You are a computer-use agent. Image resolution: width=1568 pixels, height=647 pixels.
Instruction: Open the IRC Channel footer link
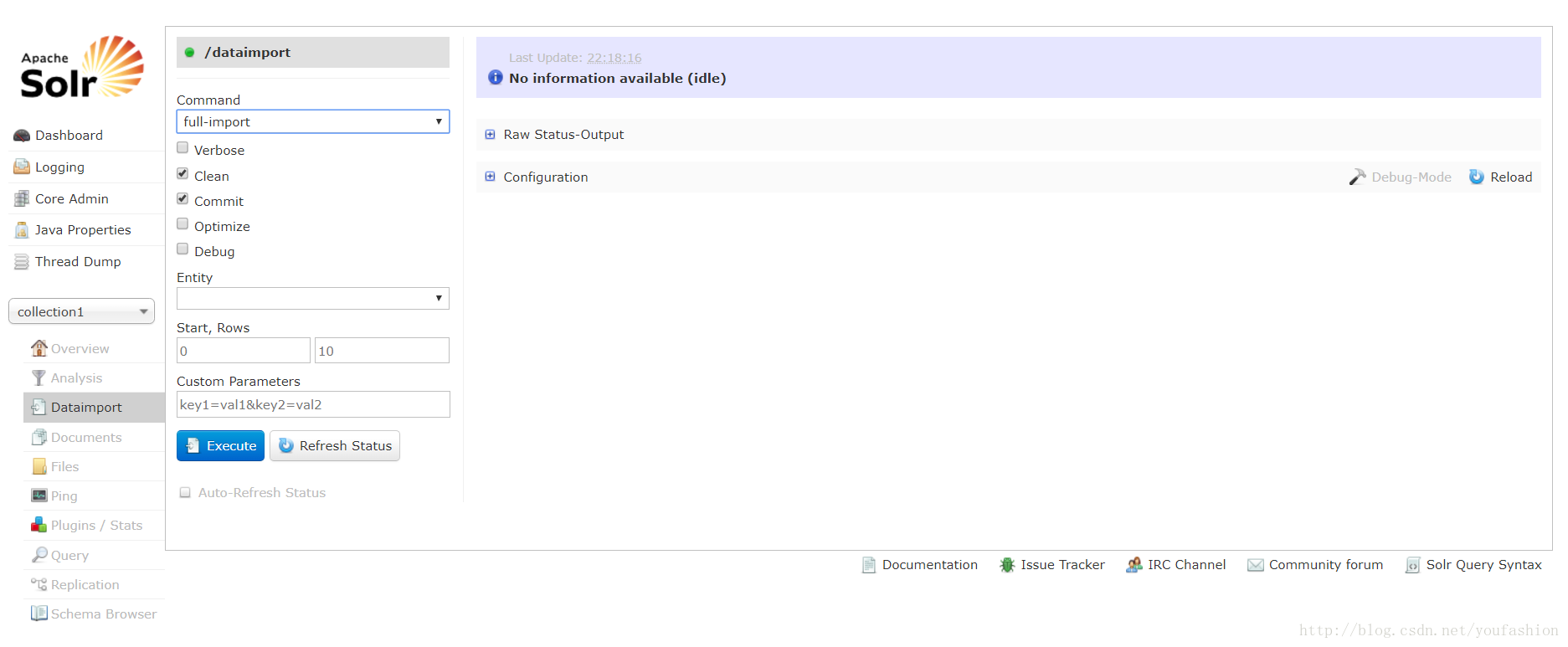pos(1186,565)
